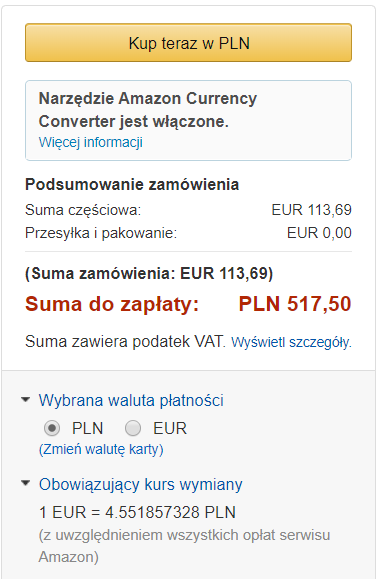381x579 pixels.
Task: Collapse the triangle beside 'Obowiązujący kurs wymiany'
Action: [x=25, y=483]
